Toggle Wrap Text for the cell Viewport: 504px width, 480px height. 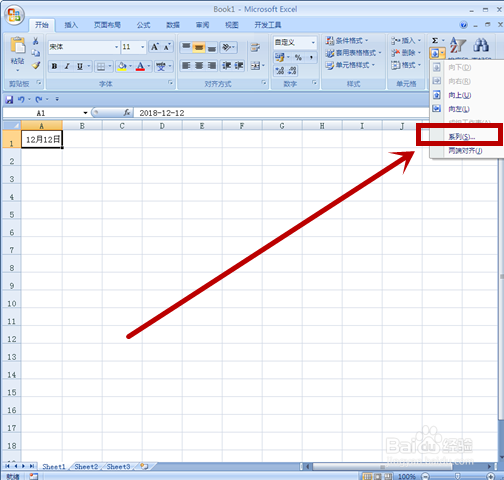(x=255, y=47)
